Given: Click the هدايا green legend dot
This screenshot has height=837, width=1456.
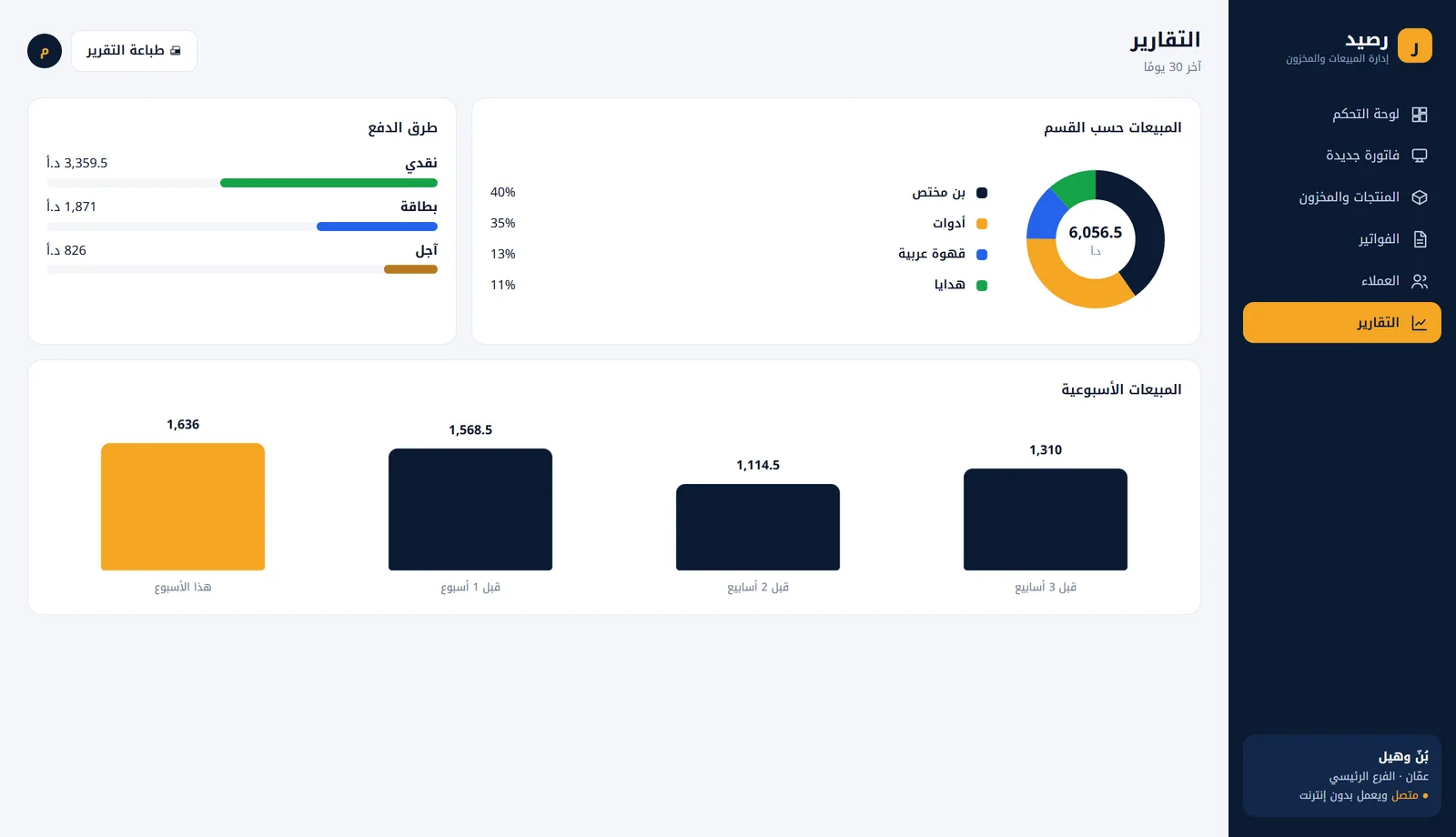Looking at the screenshot, I should (982, 286).
